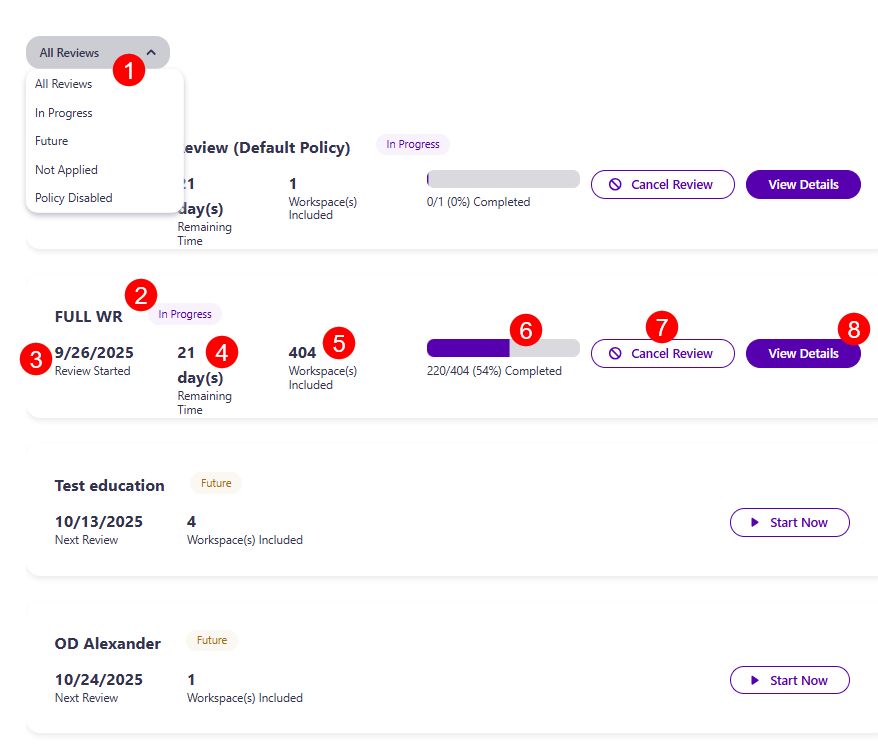Click the cancel icon on FULL WR Cancel Review

point(614,353)
